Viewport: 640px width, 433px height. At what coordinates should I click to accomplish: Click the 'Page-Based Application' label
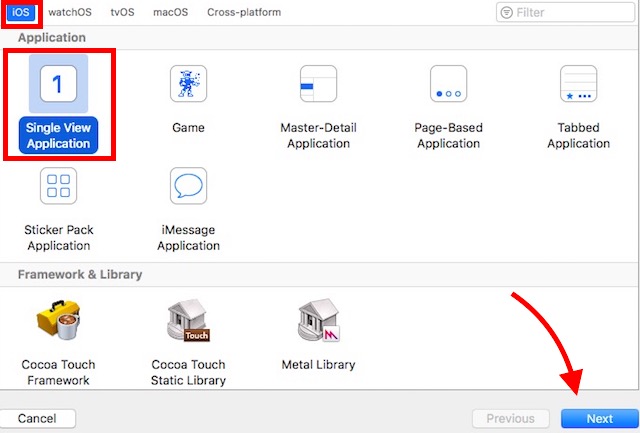tap(448, 135)
